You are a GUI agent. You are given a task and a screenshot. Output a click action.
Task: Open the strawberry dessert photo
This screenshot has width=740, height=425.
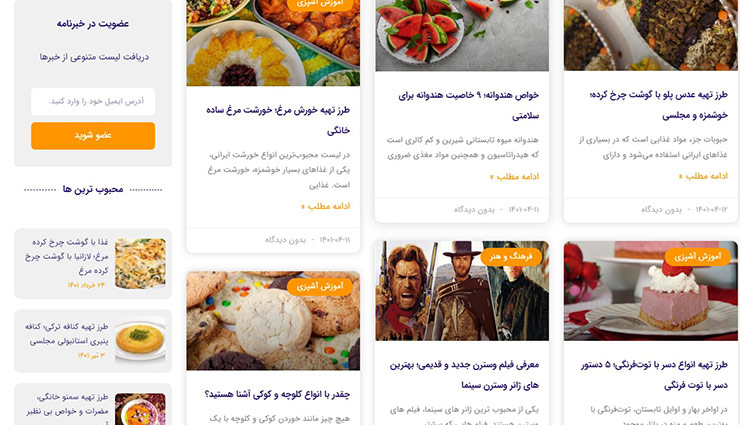click(x=651, y=291)
